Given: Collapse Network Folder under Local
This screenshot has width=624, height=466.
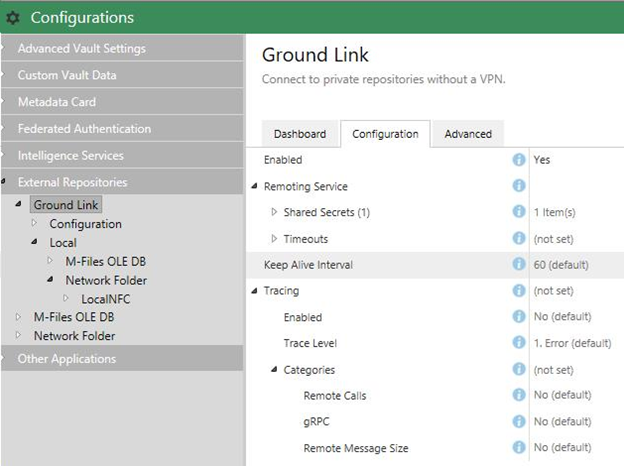Looking at the screenshot, I should tap(51, 279).
